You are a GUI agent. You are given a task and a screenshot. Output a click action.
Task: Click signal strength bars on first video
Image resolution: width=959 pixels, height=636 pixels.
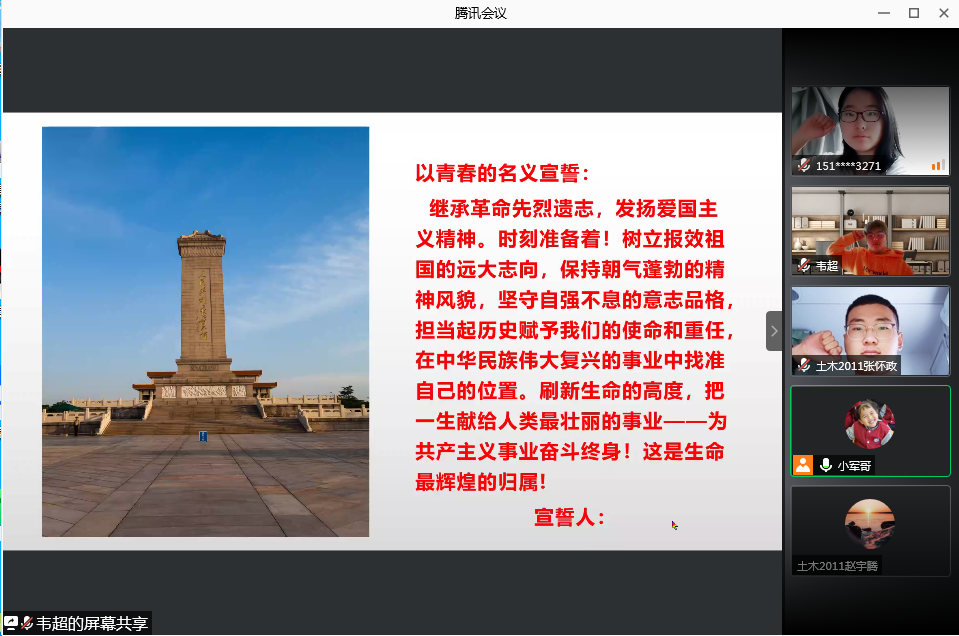click(937, 165)
